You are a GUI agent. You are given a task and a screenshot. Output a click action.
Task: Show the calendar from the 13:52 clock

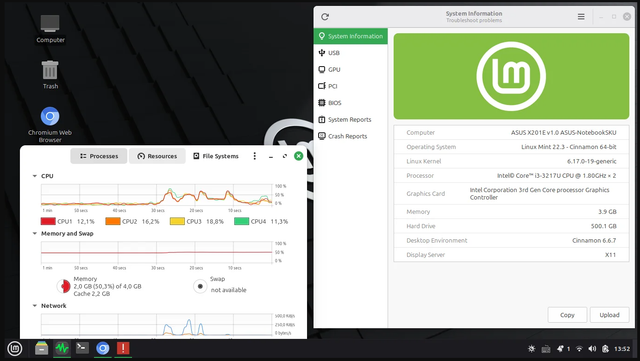[x=622, y=349]
